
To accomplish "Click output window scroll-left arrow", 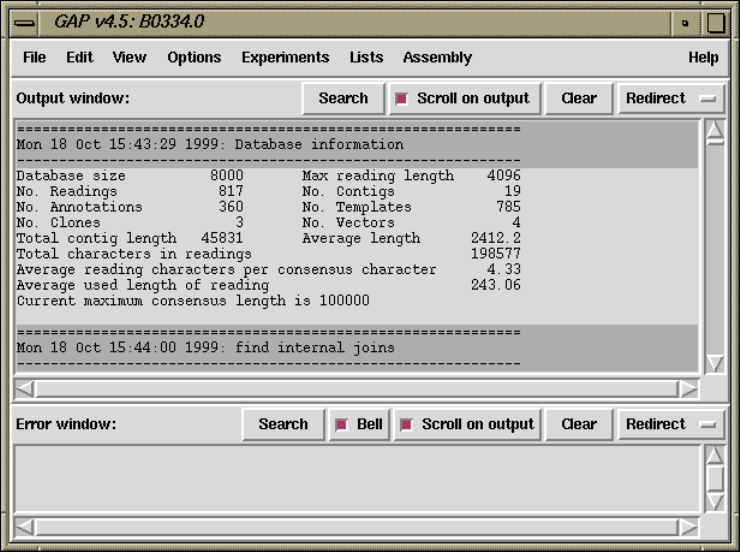I will 26,388.
